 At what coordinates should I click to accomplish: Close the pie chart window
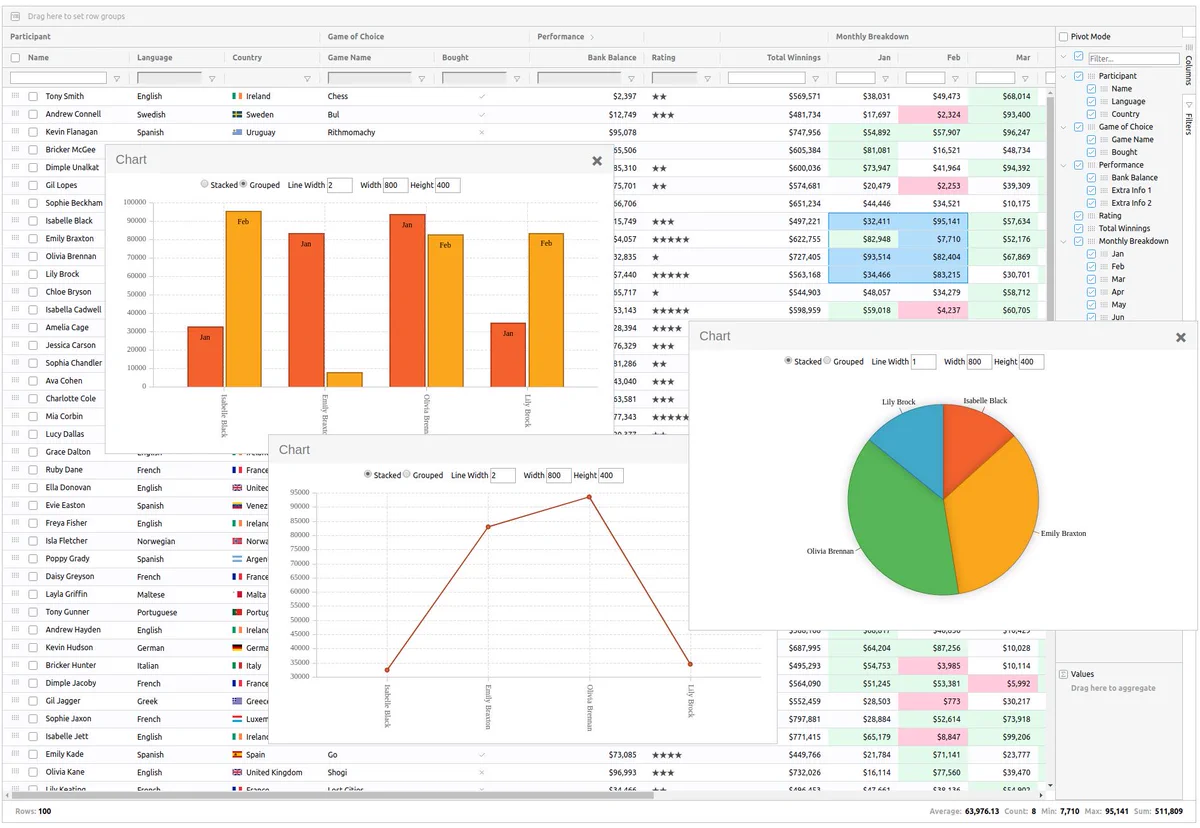[x=1181, y=338]
